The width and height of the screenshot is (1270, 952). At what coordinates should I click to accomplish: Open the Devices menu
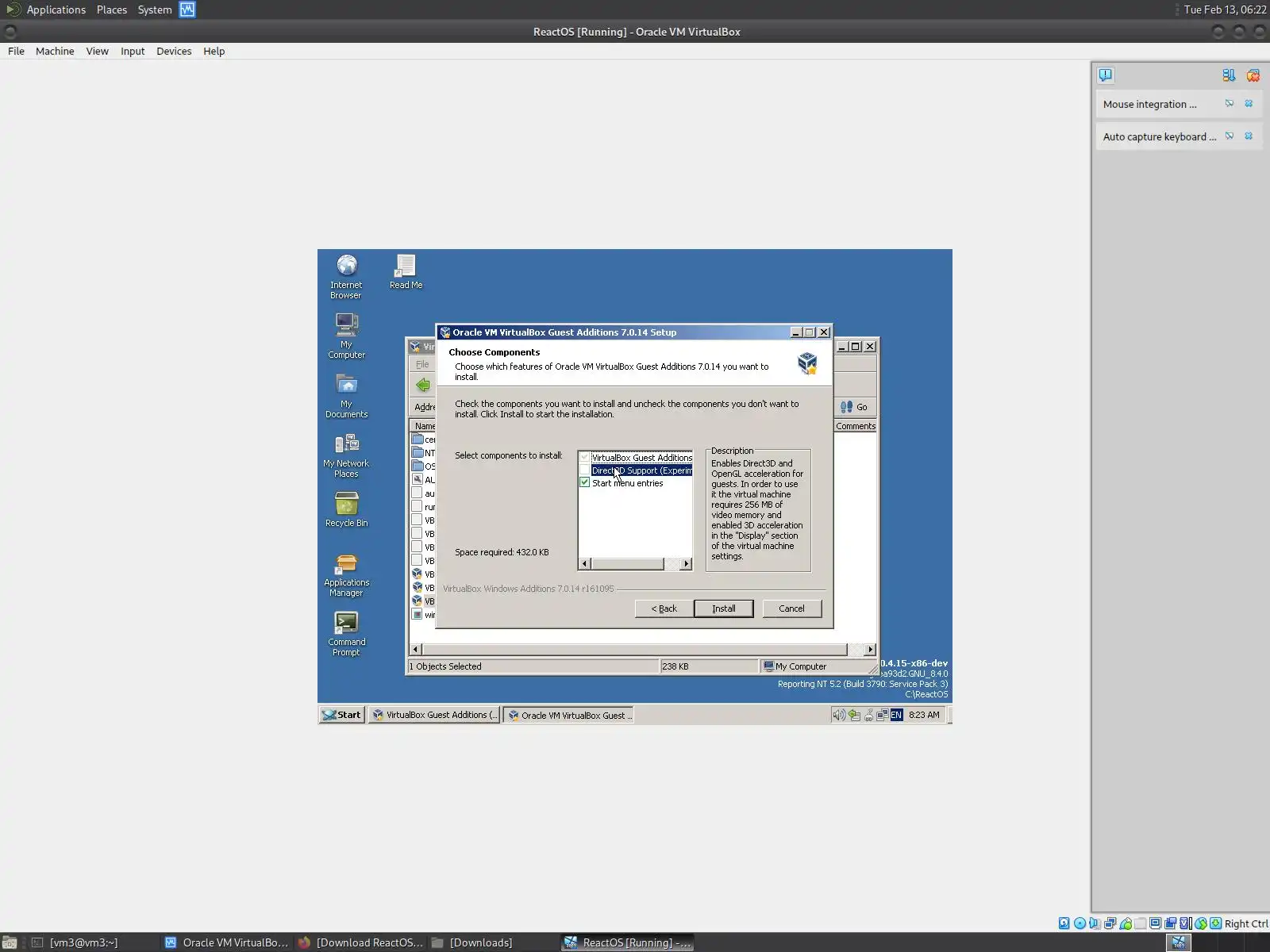(174, 51)
